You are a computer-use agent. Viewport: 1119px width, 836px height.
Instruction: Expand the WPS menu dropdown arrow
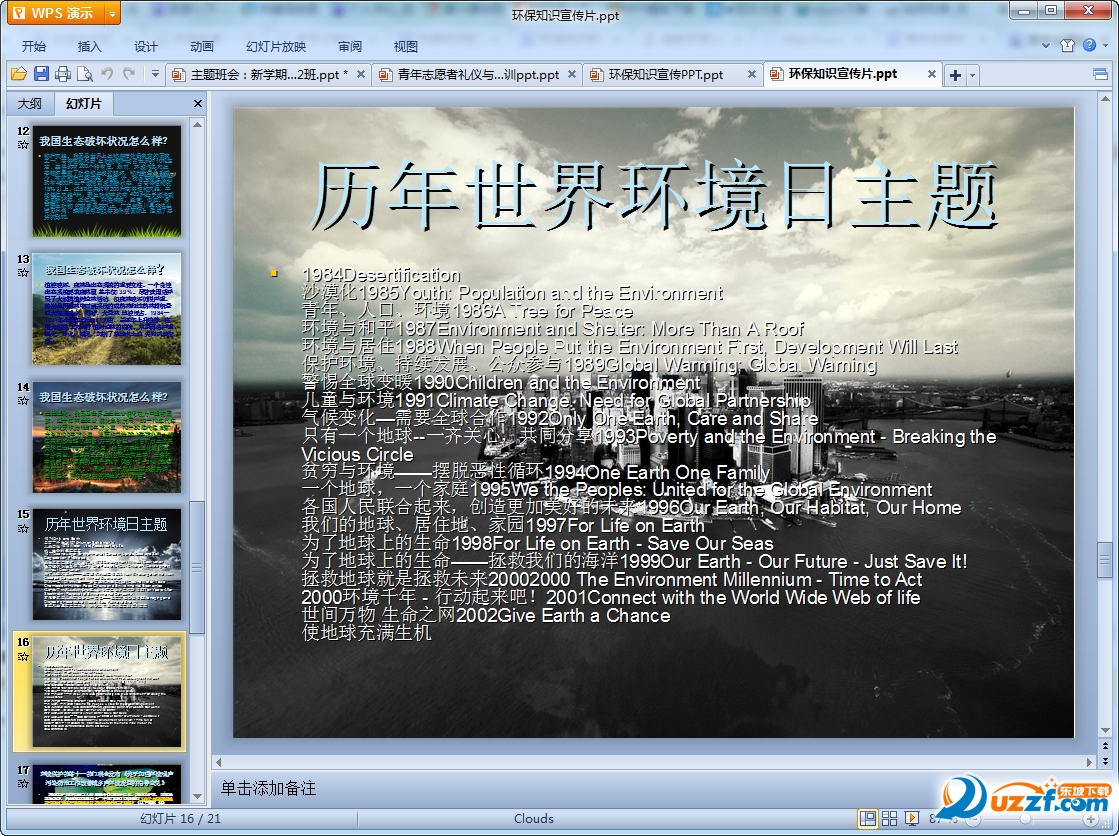pos(112,14)
